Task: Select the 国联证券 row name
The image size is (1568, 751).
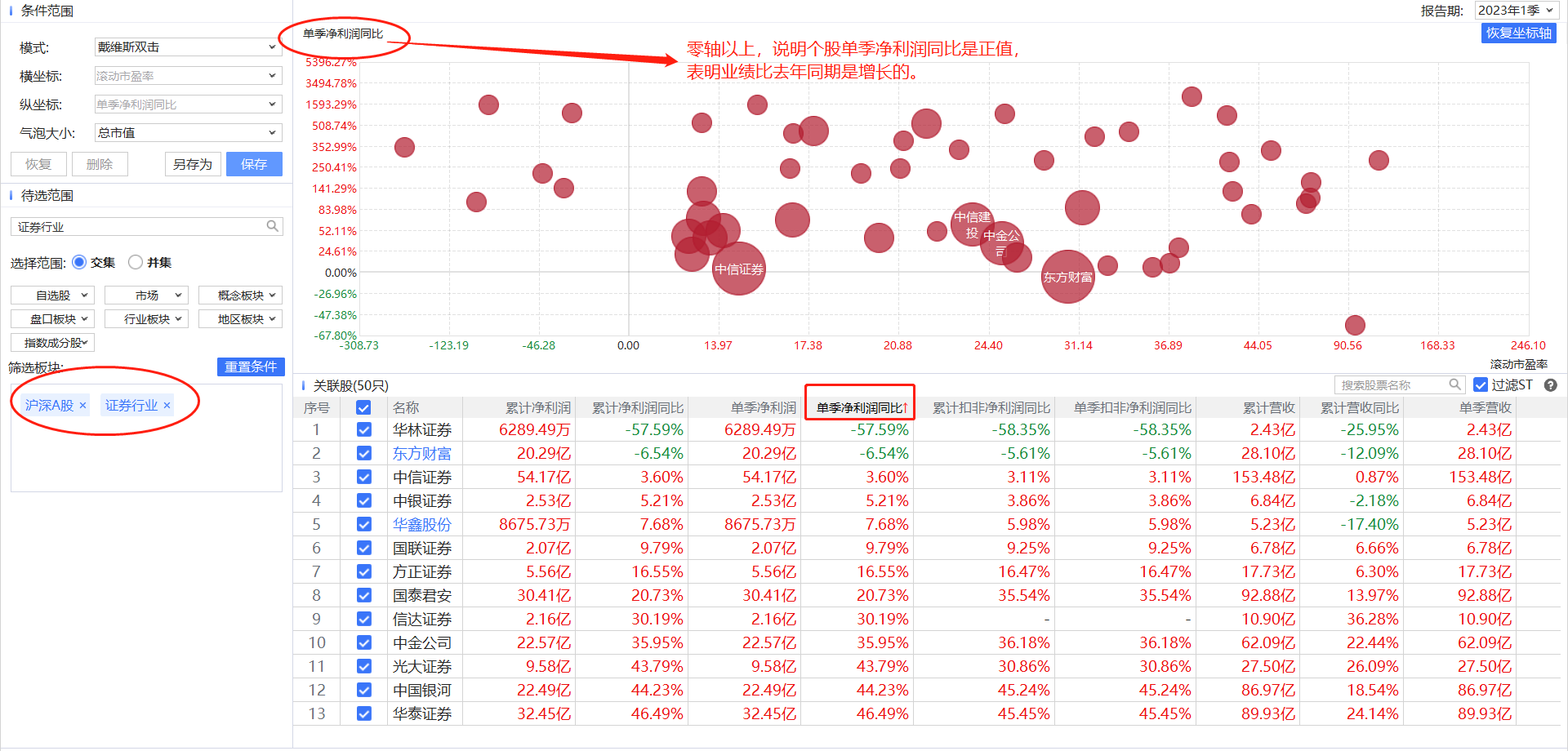Action: 422,548
